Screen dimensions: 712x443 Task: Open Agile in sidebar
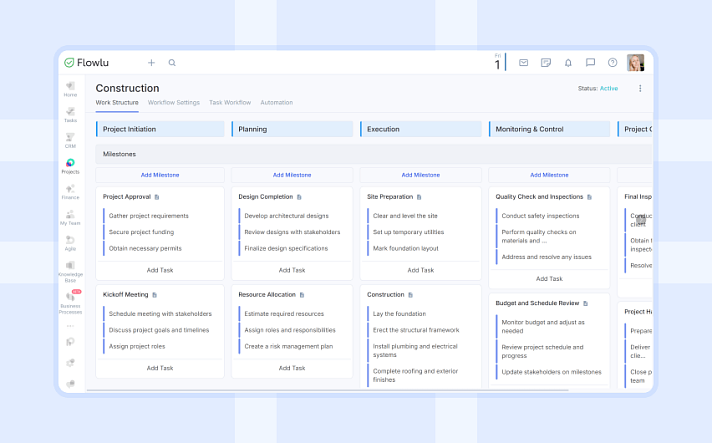pyautogui.click(x=70, y=243)
